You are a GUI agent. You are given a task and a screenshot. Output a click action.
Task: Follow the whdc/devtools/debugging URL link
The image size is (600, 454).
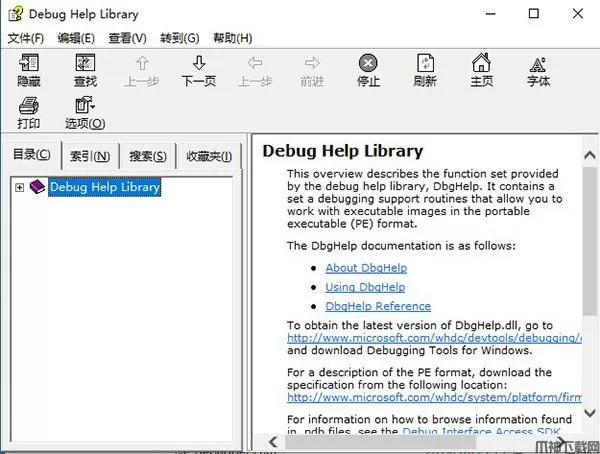click(434, 338)
